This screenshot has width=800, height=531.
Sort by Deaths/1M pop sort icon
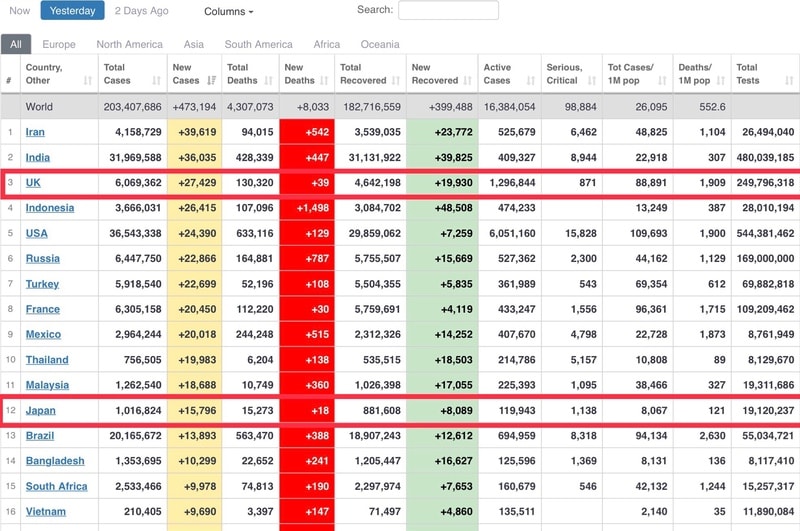721,81
